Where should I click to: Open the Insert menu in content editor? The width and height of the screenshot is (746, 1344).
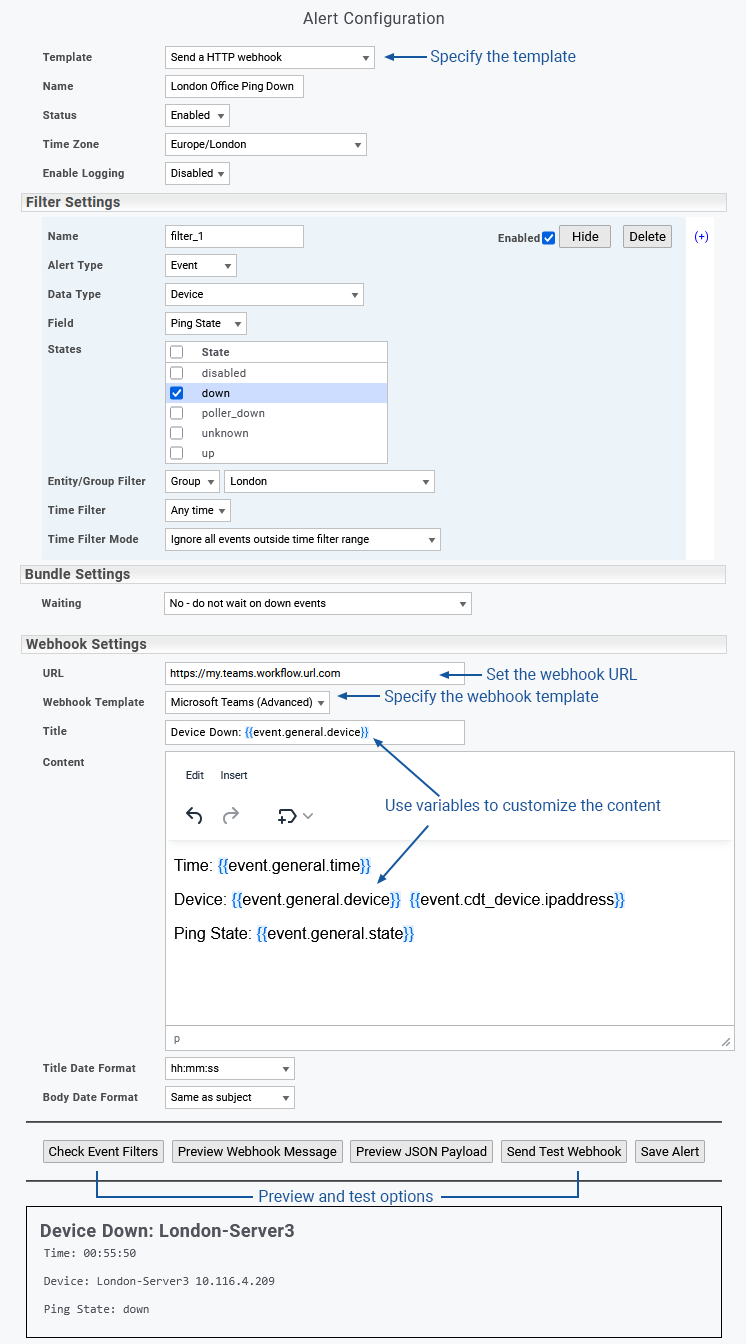point(234,775)
